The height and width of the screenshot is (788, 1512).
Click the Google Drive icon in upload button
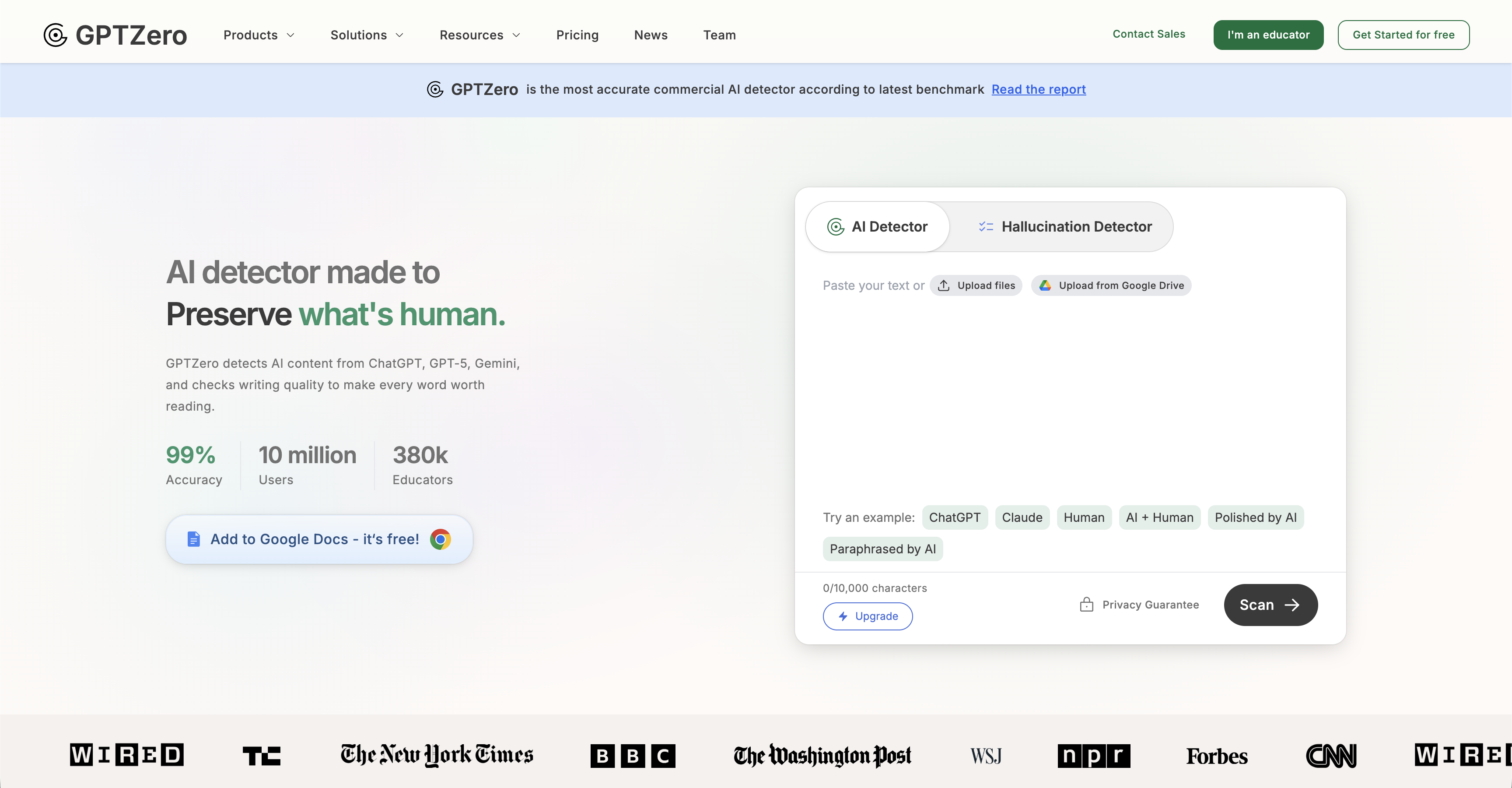1045,285
